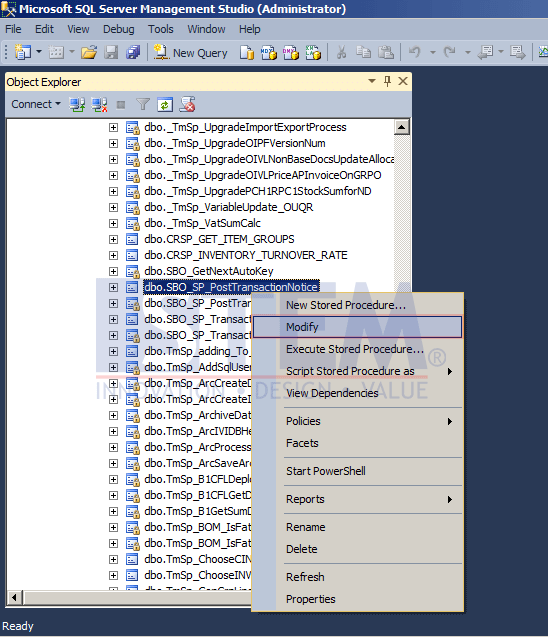The image size is (548, 637).
Task: Click the horizontal scroll left arrow
Action: tap(15, 598)
